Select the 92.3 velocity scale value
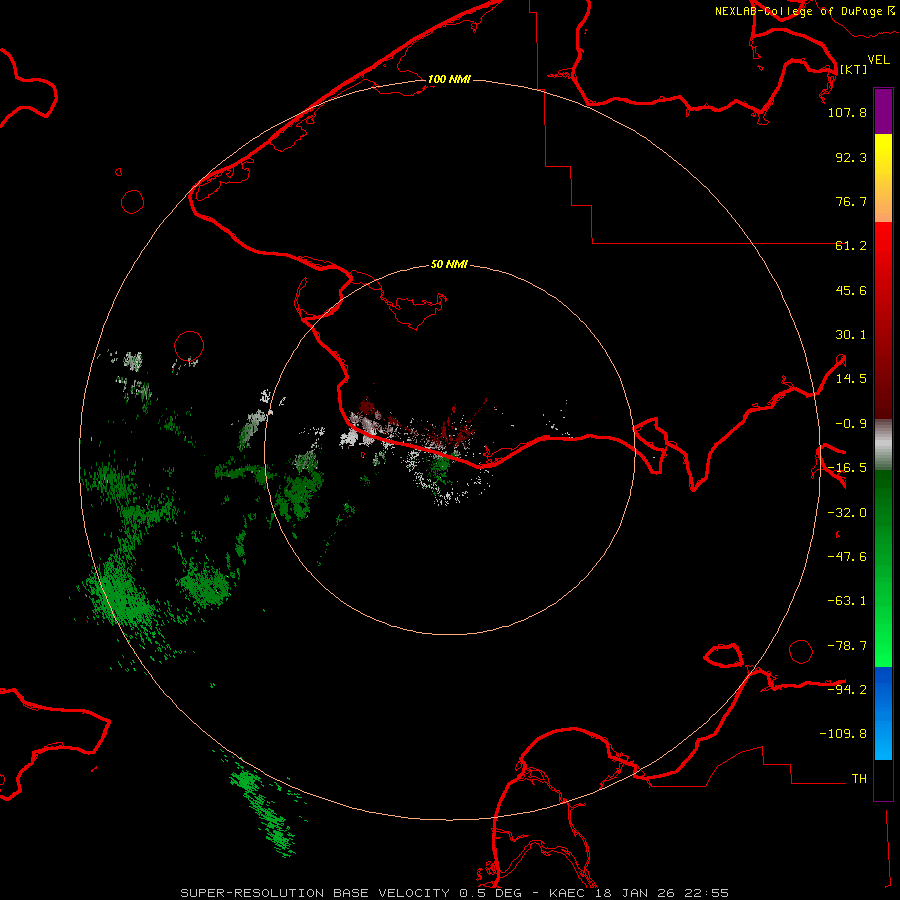The image size is (900, 900). pyautogui.click(x=851, y=157)
